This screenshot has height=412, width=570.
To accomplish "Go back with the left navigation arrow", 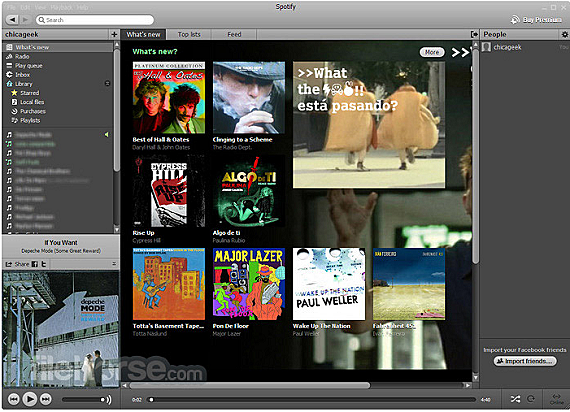I will pyautogui.click(x=12, y=20).
